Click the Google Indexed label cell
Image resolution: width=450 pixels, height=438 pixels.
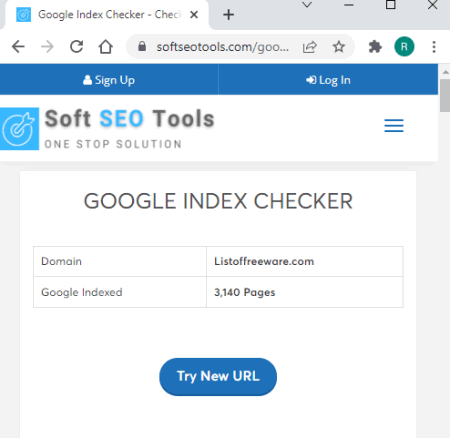[120, 292]
